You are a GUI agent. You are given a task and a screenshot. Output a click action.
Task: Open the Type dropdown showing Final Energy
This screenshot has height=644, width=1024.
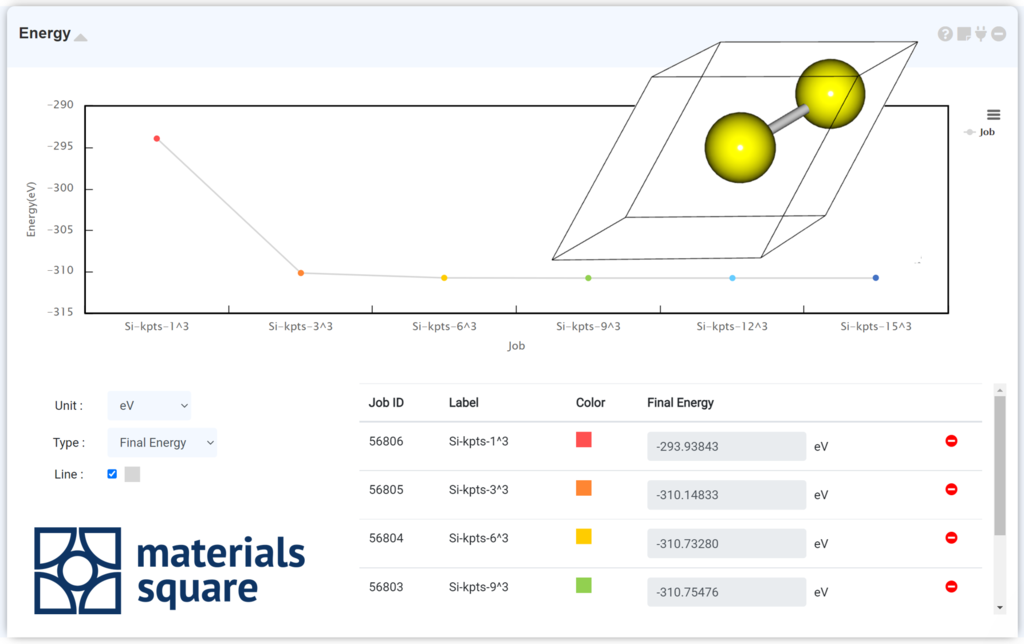(162, 442)
